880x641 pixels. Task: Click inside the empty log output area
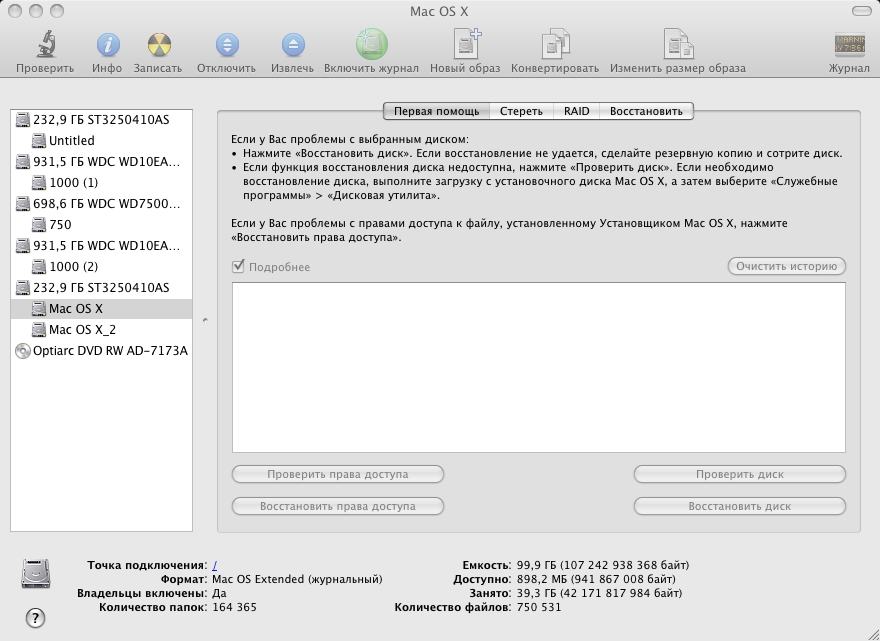pos(539,368)
